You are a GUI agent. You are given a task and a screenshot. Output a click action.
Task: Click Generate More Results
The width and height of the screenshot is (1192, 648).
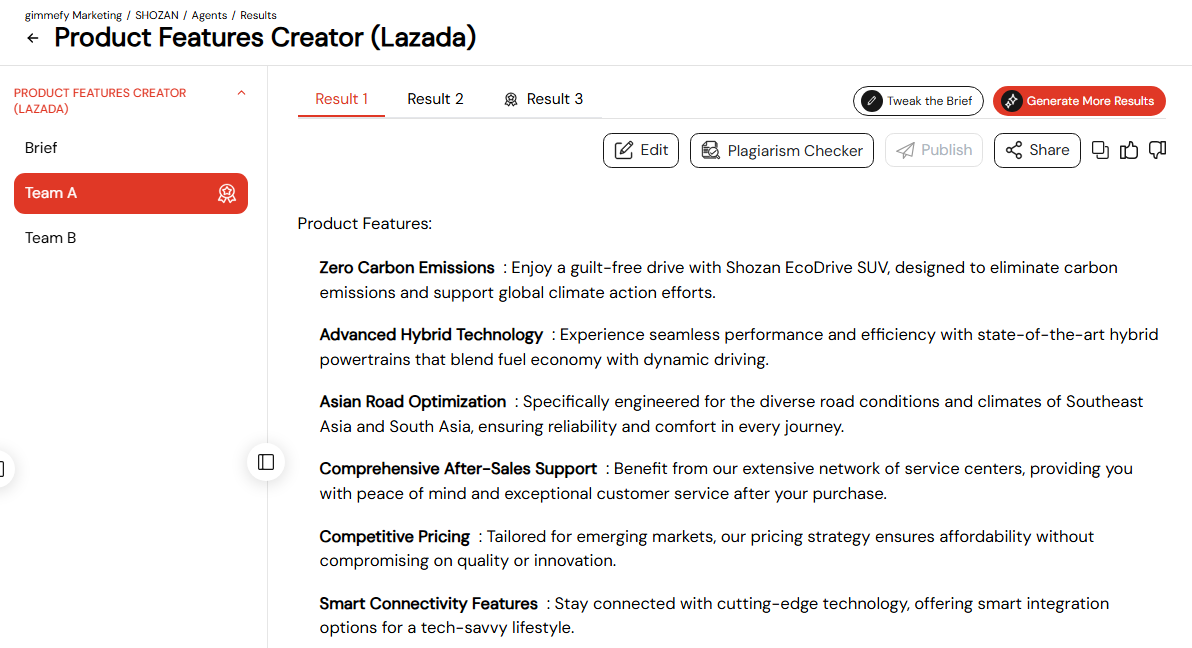coord(1079,101)
